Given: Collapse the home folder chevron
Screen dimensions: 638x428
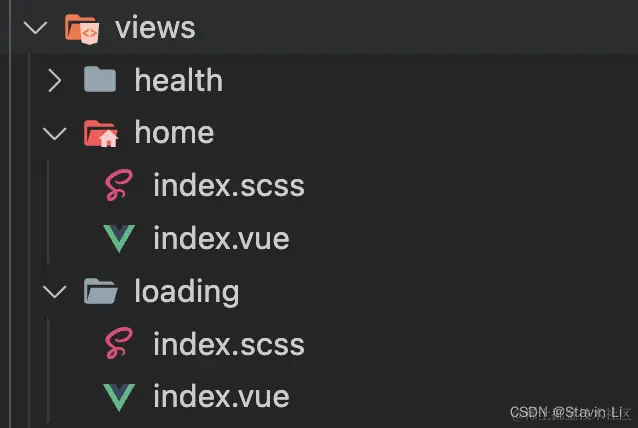Looking at the screenshot, I should click(x=55, y=134).
